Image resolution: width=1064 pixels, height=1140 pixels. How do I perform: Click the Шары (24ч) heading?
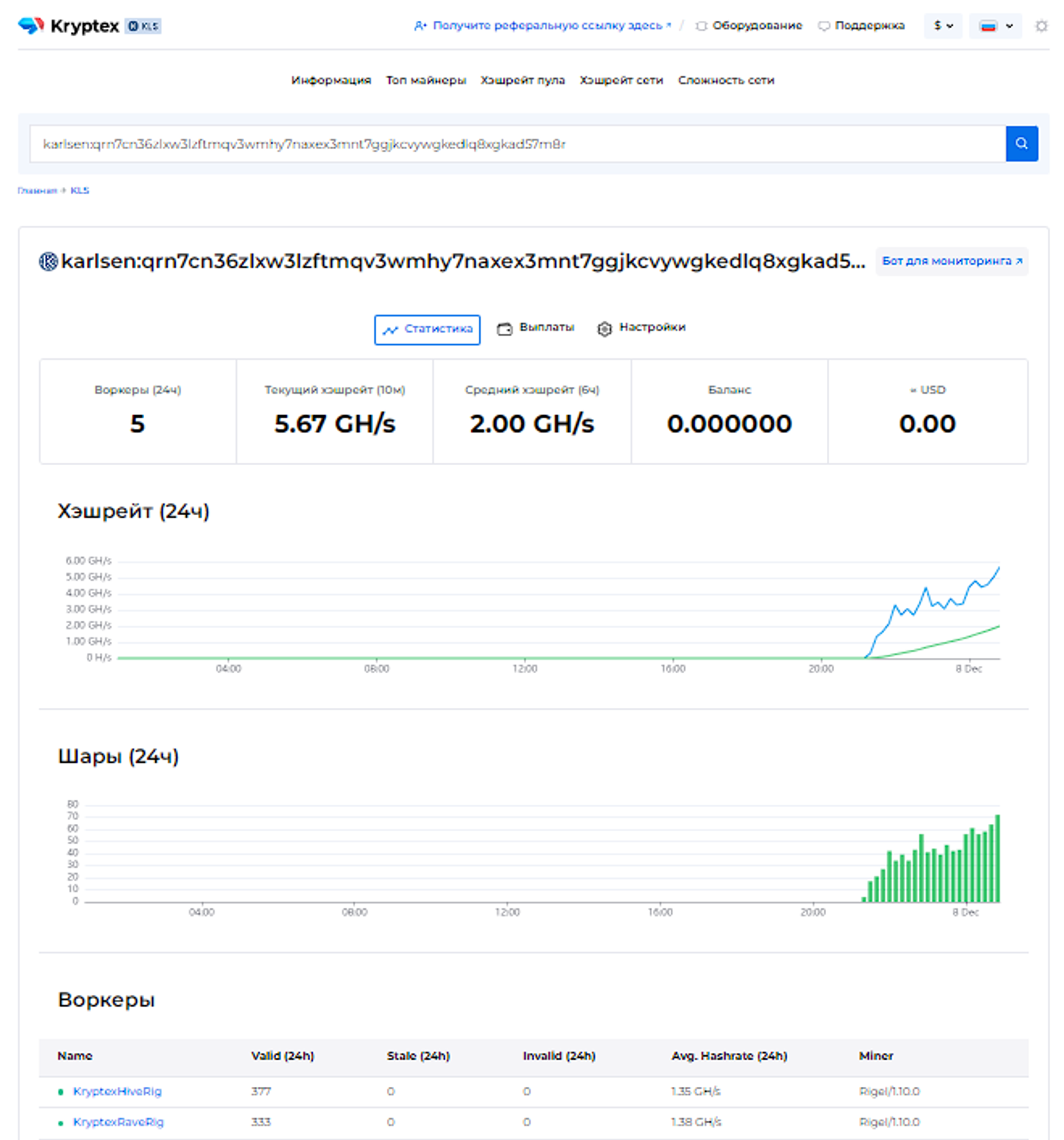pos(119,756)
